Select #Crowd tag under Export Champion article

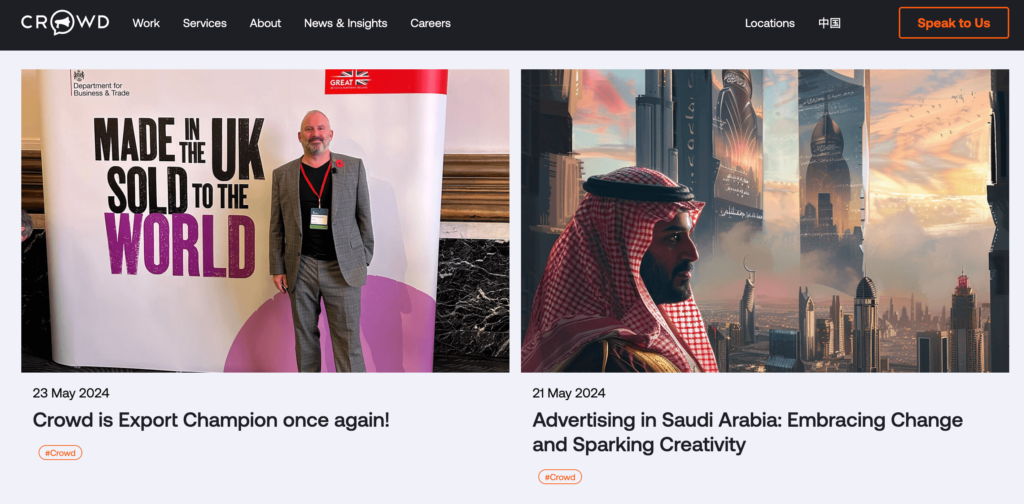point(60,453)
